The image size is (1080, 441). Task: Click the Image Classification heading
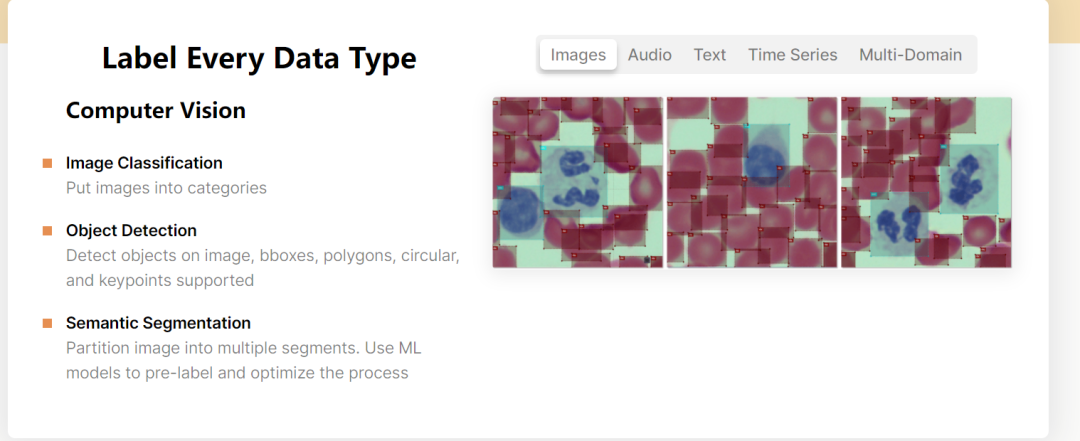pos(144,163)
